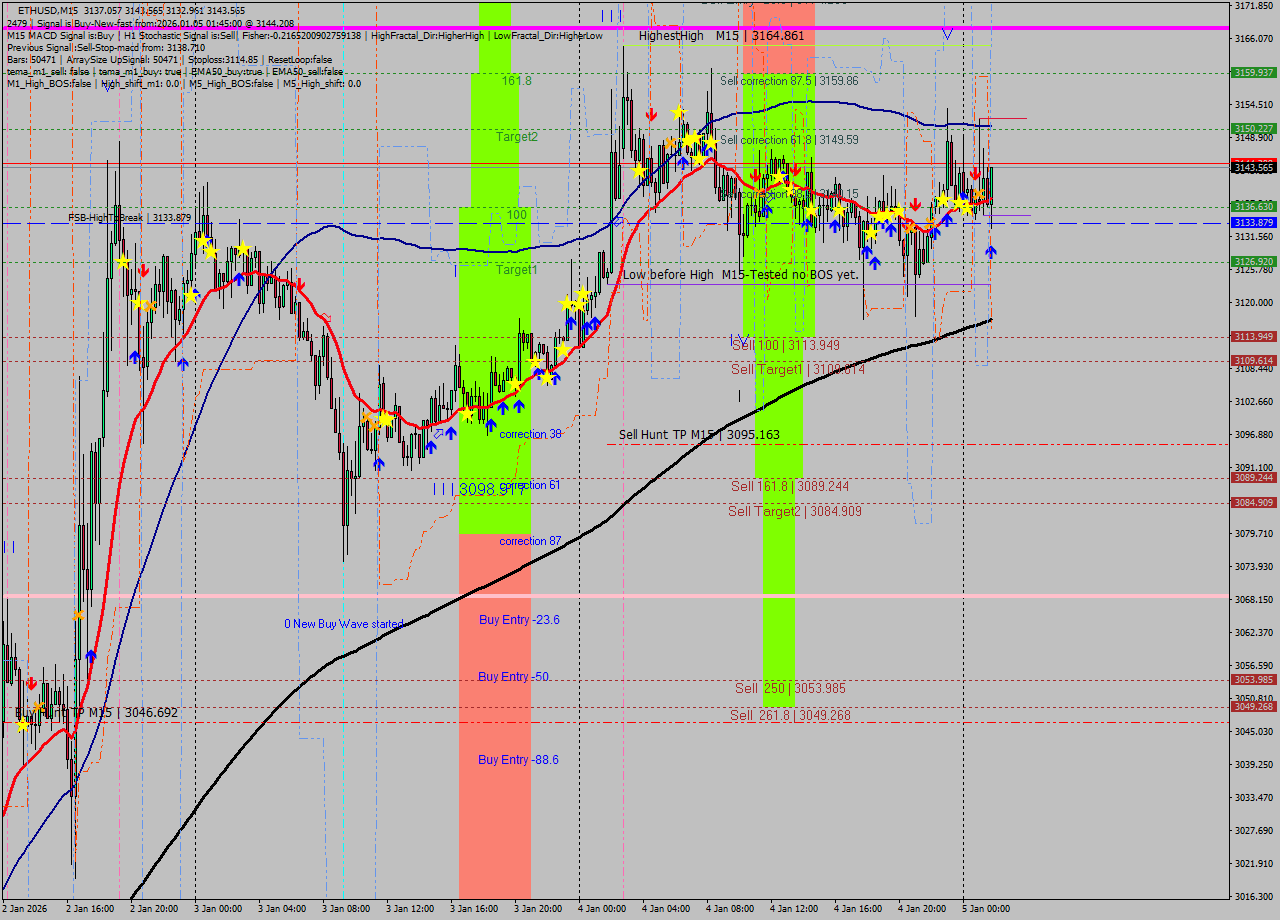Select the current price tag 3143.565
Screen dimensions: 1280x920
click(x=1253, y=168)
